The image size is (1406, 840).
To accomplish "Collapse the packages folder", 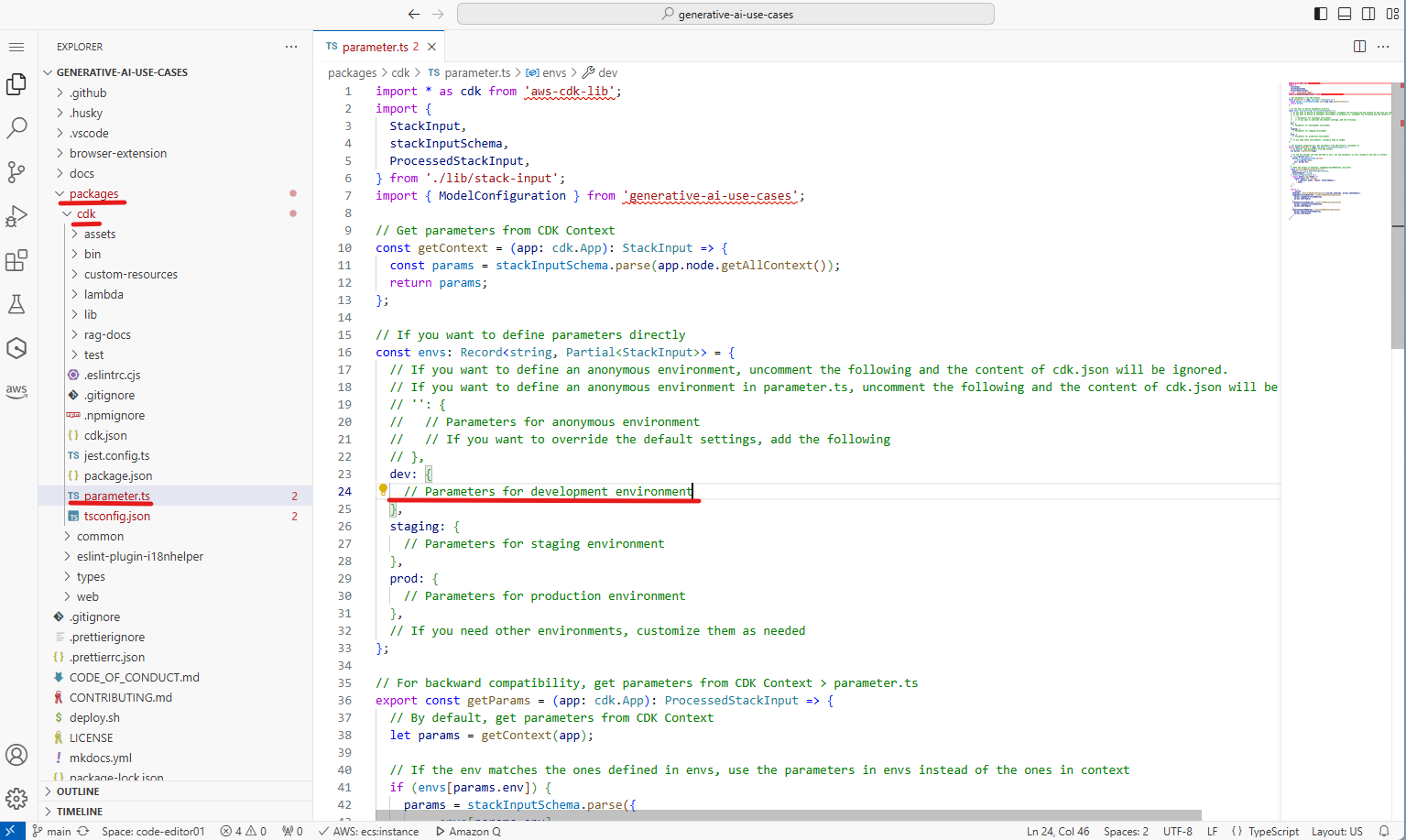I will [176, 193].
